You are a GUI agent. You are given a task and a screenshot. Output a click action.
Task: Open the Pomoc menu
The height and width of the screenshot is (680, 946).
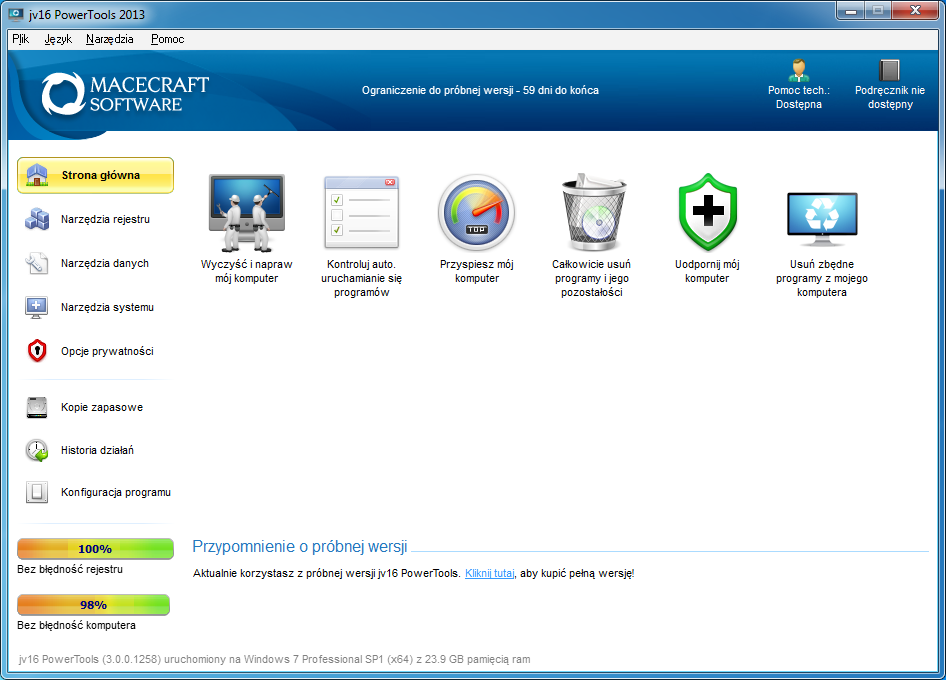pyautogui.click(x=167, y=39)
